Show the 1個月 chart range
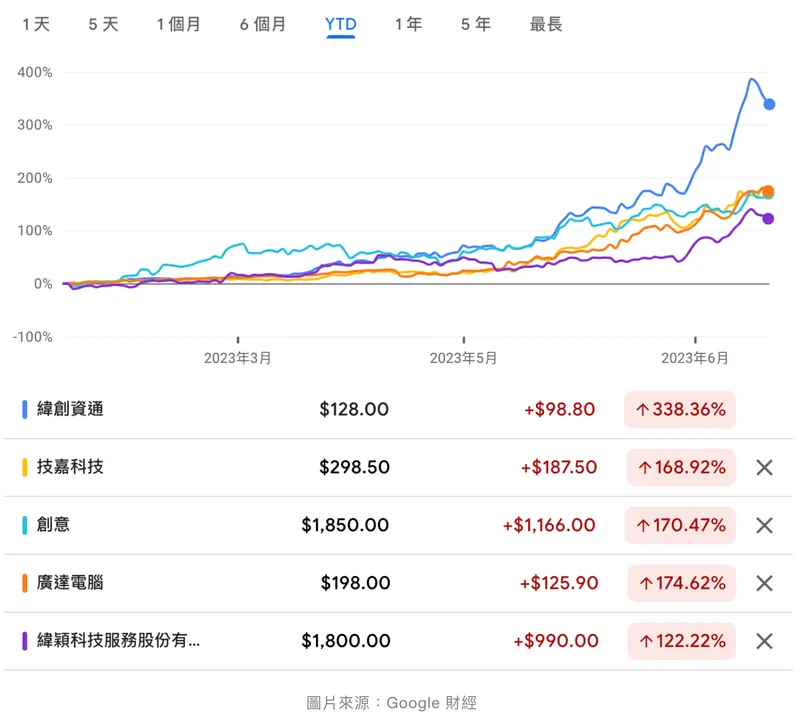 click(178, 24)
